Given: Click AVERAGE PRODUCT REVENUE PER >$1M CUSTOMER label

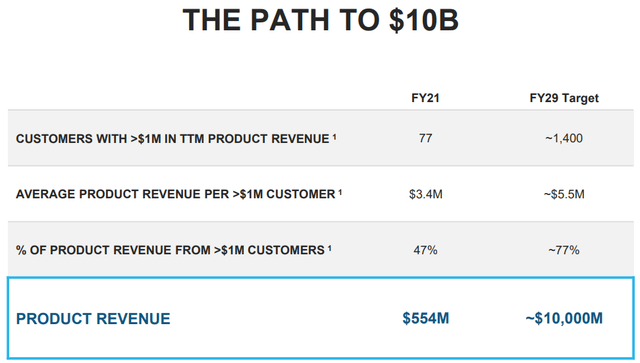Looking at the screenshot, I should coord(176,194).
